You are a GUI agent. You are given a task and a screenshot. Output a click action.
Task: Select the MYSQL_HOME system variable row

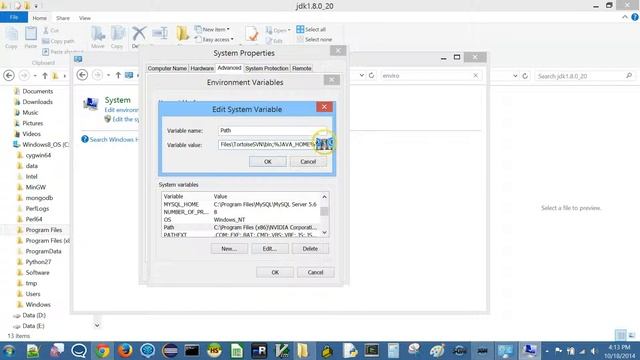tap(241, 204)
